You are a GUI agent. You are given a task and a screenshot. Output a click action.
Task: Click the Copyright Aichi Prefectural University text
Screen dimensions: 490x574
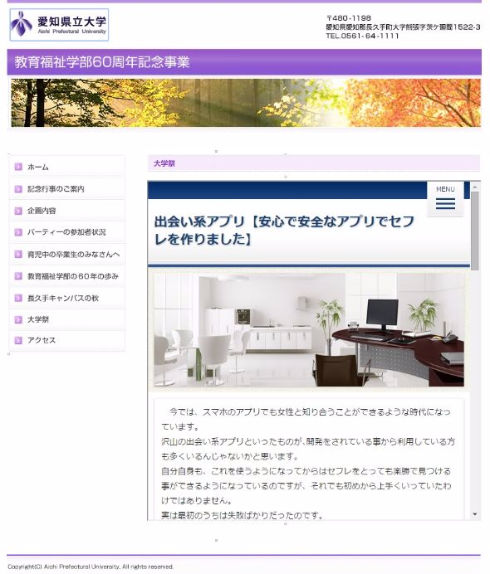coord(90,567)
